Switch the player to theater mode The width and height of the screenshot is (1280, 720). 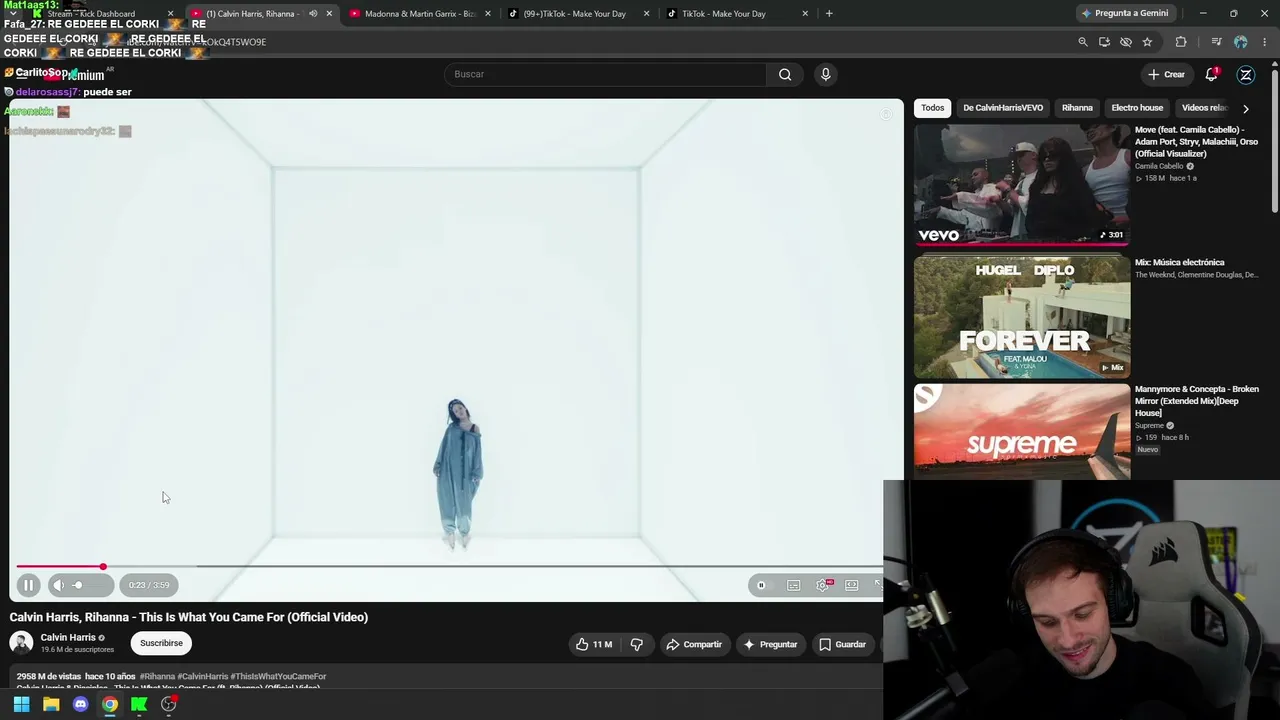point(852,585)
